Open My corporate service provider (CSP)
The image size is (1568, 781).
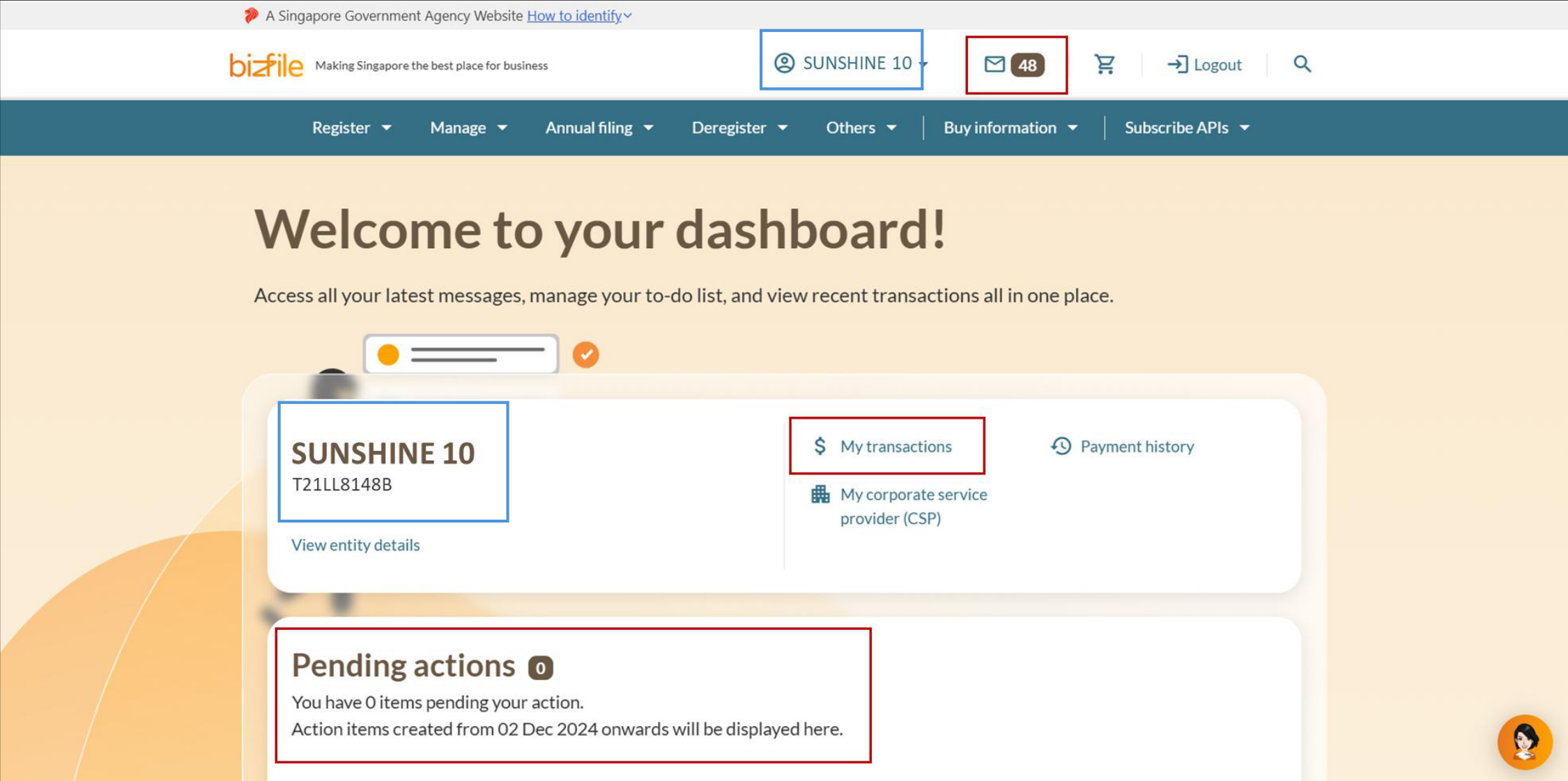(913, 506)
